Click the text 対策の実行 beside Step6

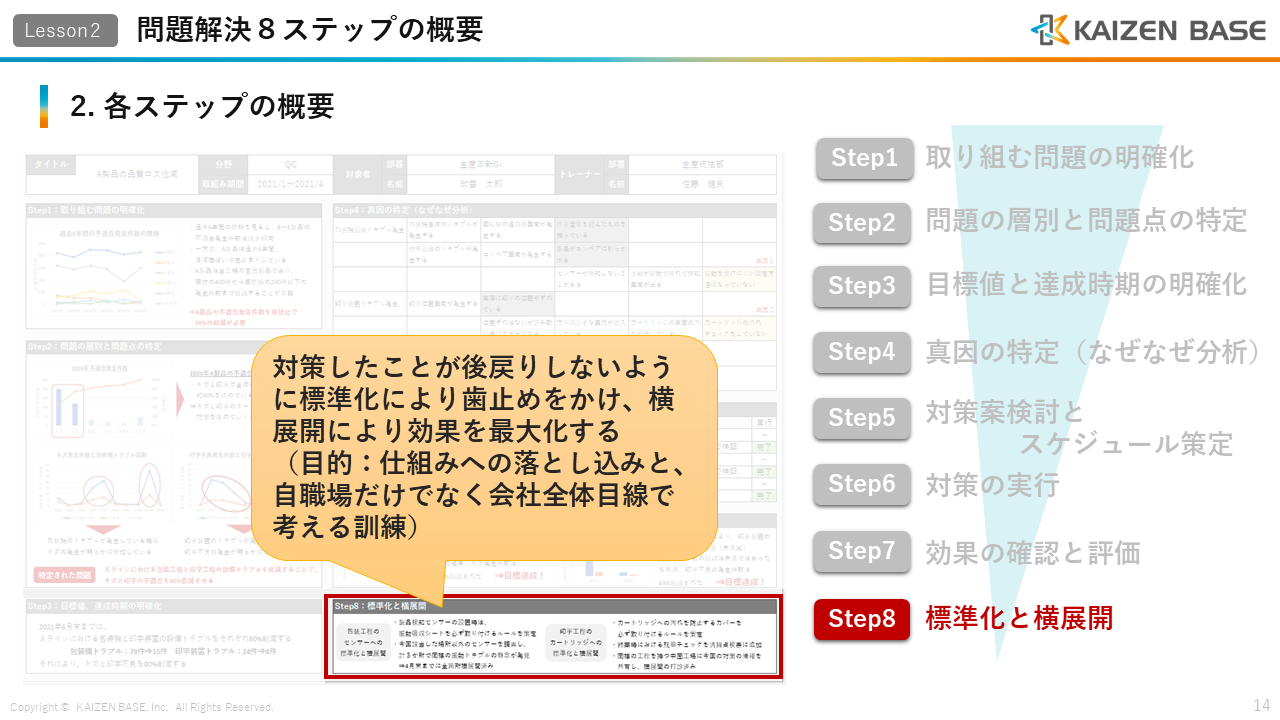point(992,485)
